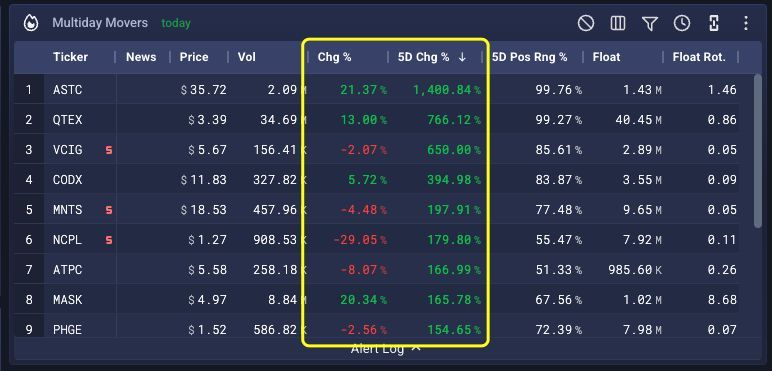
Task: Click the expand-vertically icon in header
Action: point(714,23)
